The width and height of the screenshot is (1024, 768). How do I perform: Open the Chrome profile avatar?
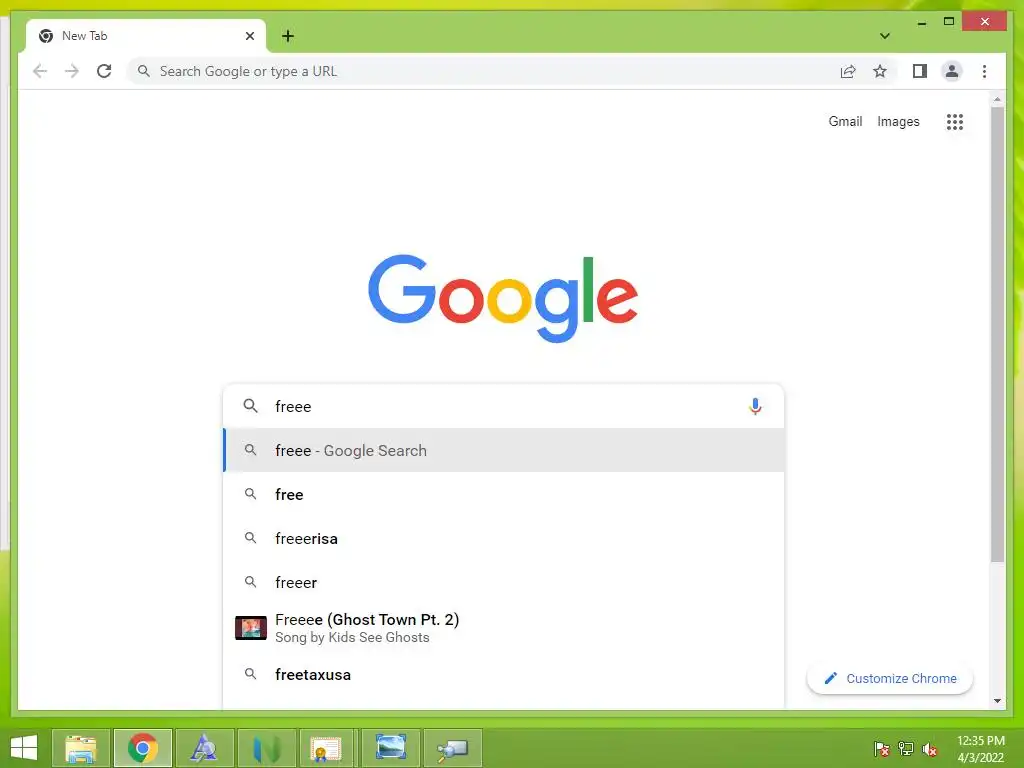pyautogui.click(x=952, y=71)
